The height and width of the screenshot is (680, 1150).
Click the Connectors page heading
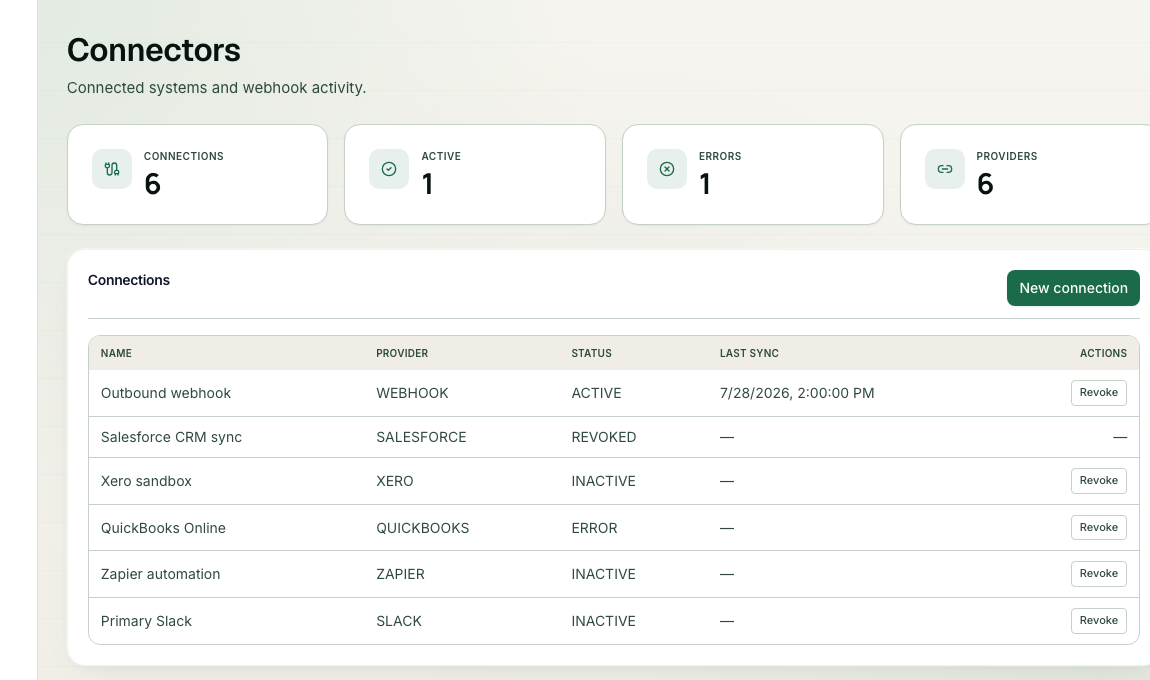tap(154, 51)
